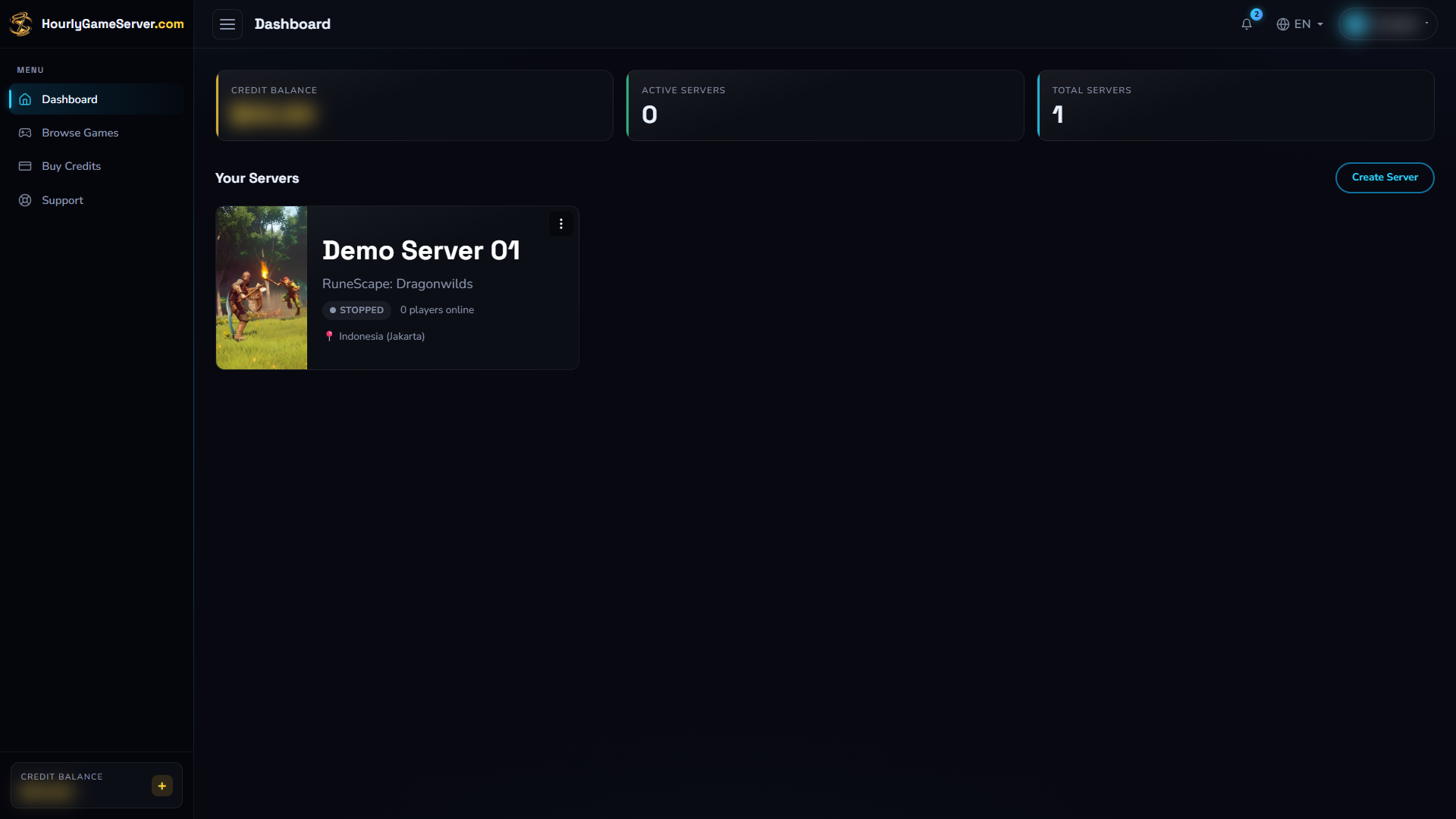Screen dimensions: 1456x819
Task: Click the Indonesia (Jakarta) location text
Action: click(x=381, y=337)
